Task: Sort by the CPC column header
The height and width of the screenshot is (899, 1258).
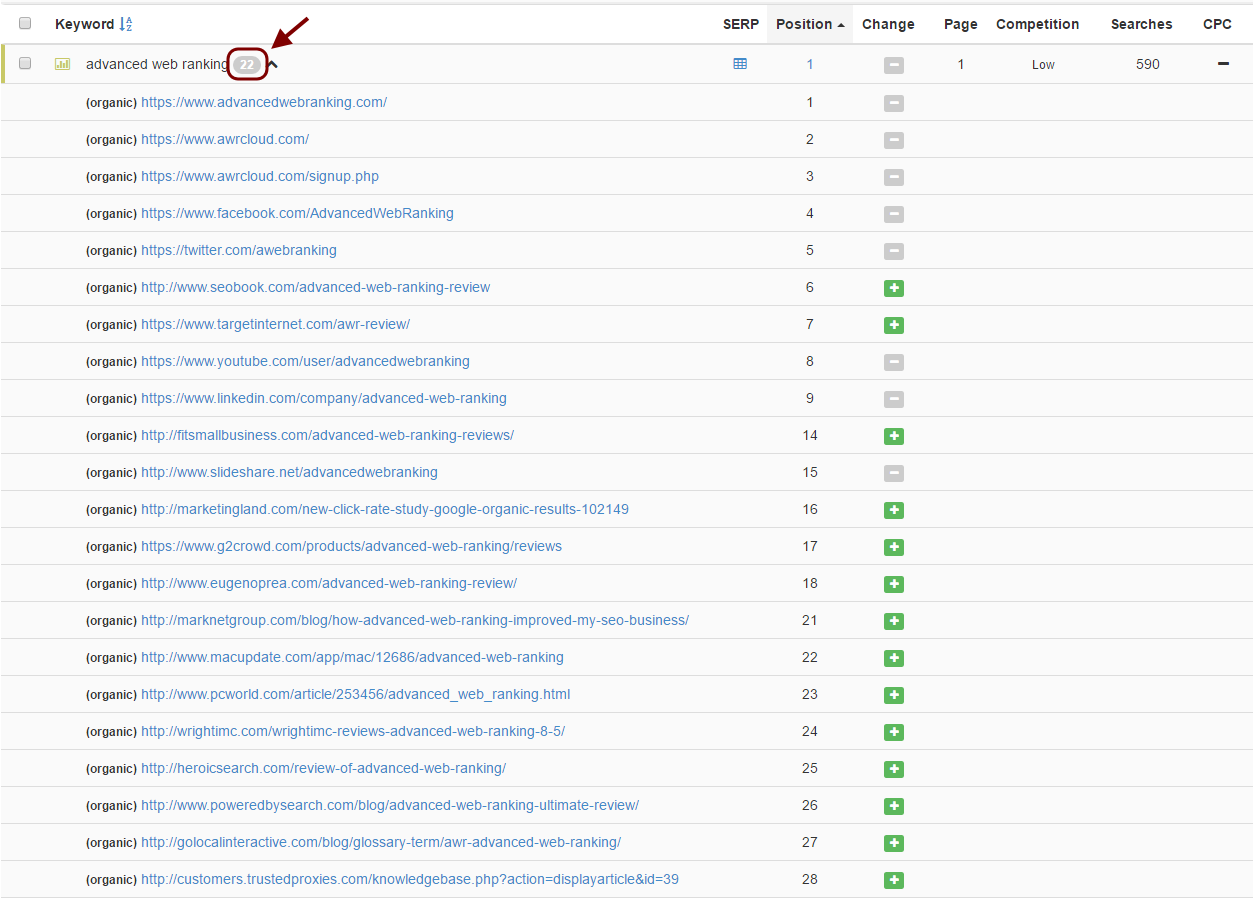Action: [1217, 24]
